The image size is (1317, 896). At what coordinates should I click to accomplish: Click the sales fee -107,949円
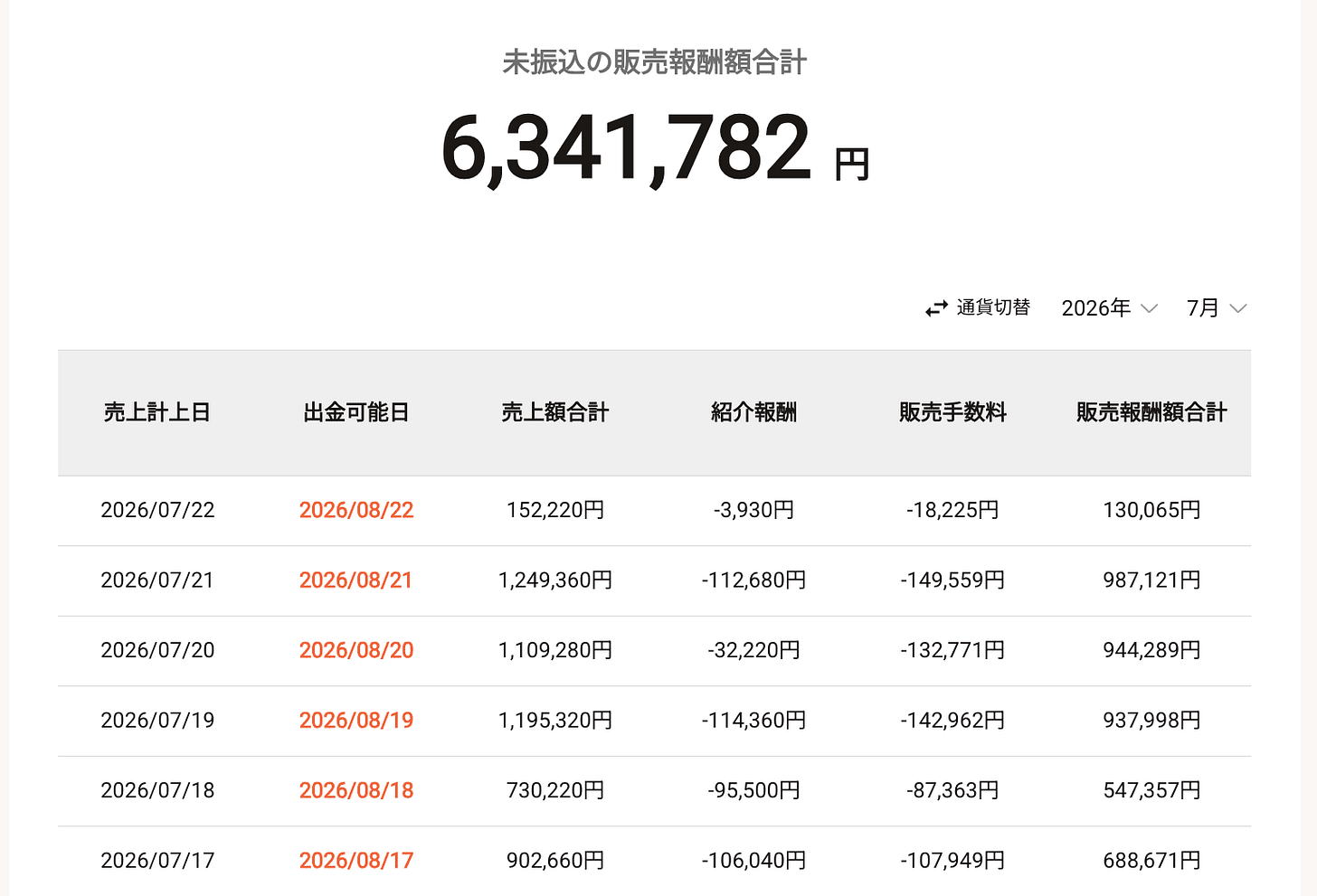953,861
